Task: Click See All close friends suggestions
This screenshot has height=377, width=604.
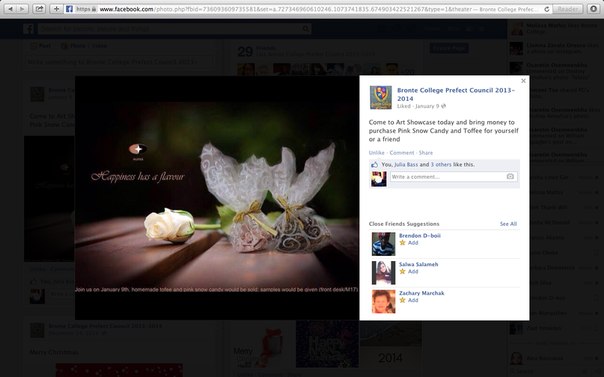Action: 508,224
